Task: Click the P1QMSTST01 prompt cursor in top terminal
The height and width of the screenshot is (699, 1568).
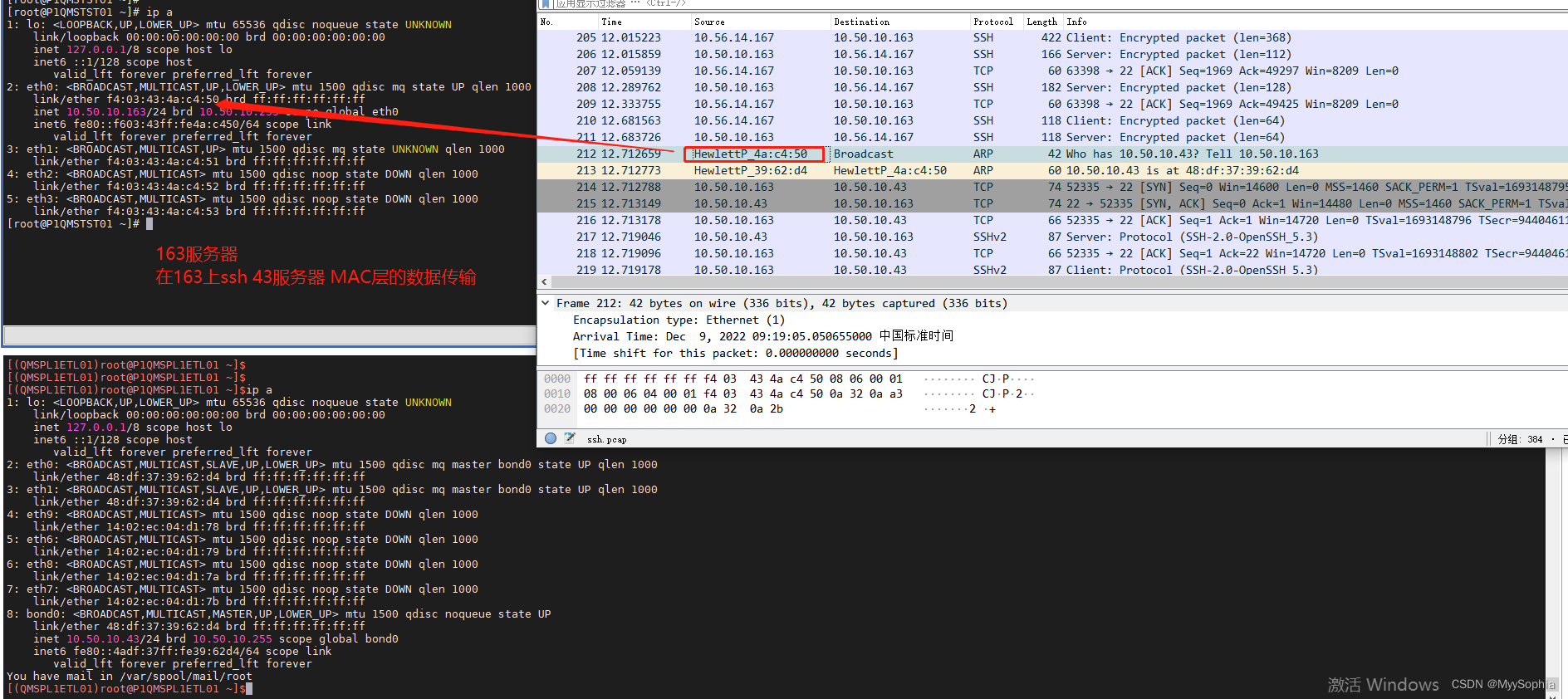Action: 149,223
